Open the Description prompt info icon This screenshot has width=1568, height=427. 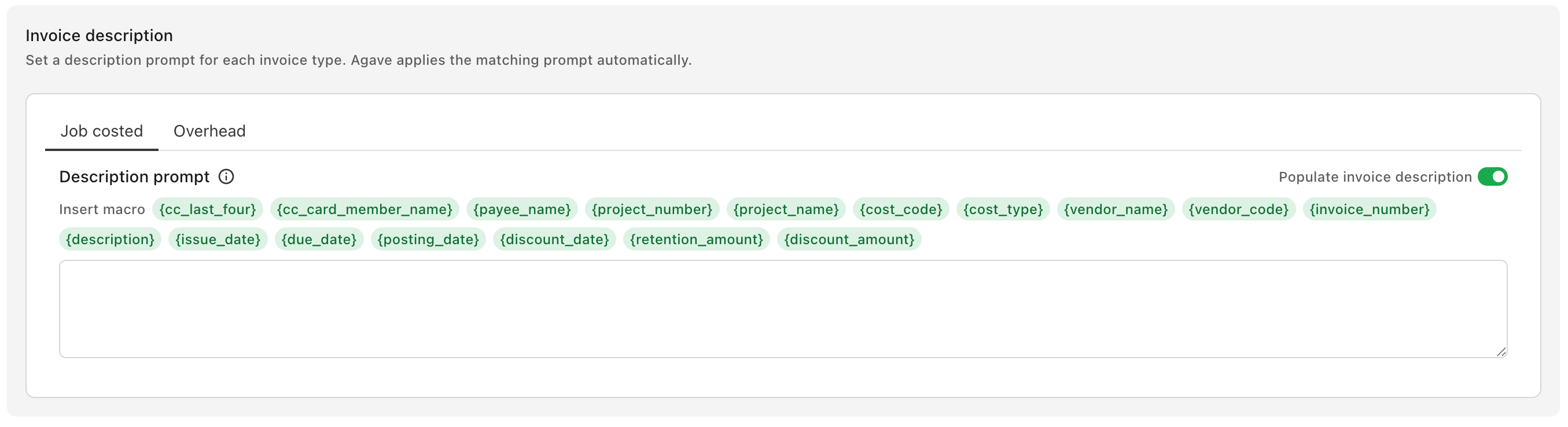(x=226, y=177)
